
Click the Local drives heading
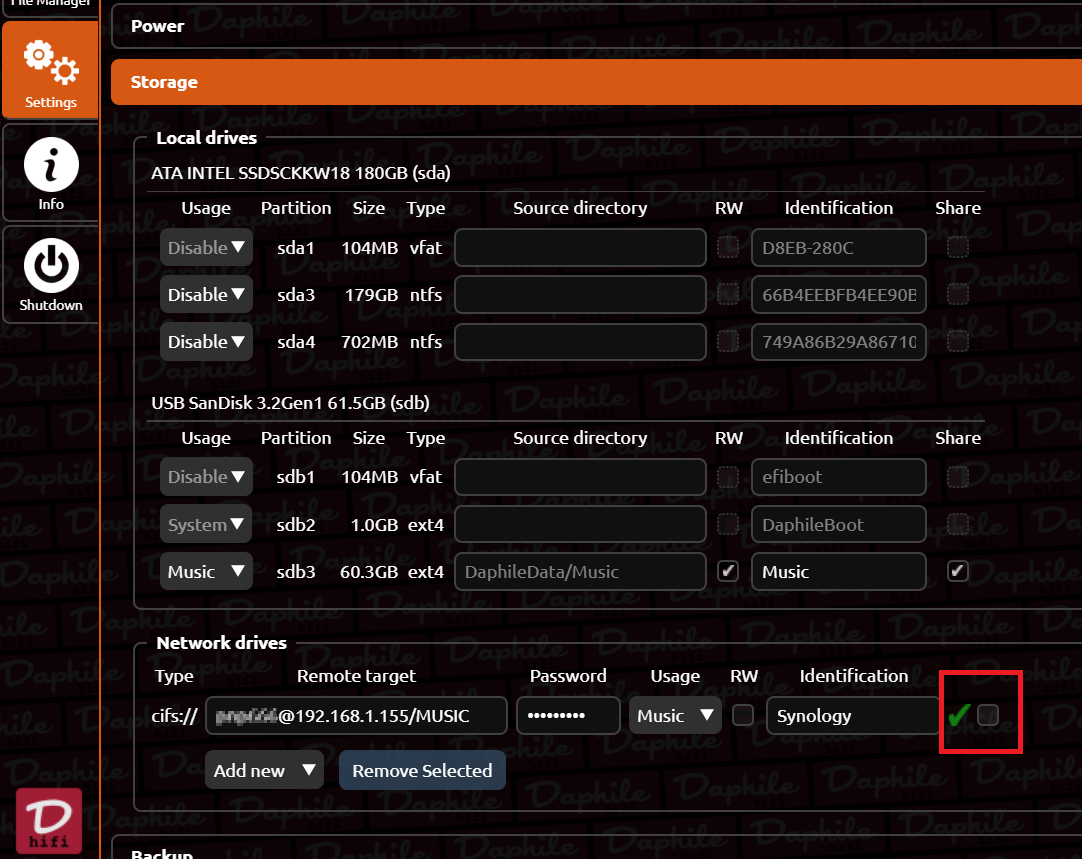click(206, 138)
